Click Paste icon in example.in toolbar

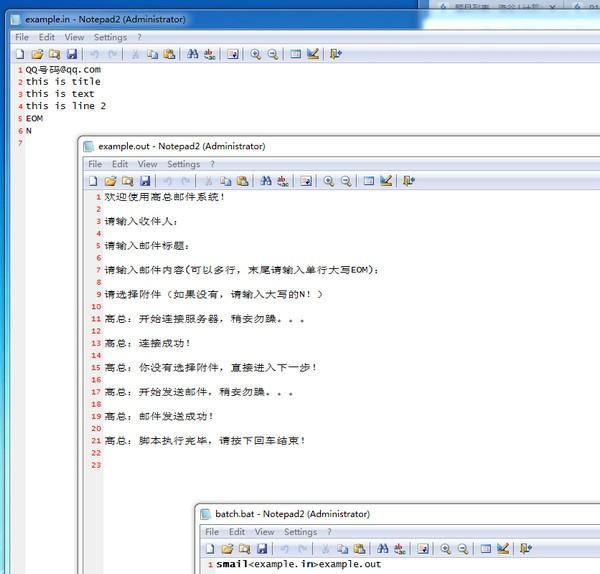(x=169, y=54)
